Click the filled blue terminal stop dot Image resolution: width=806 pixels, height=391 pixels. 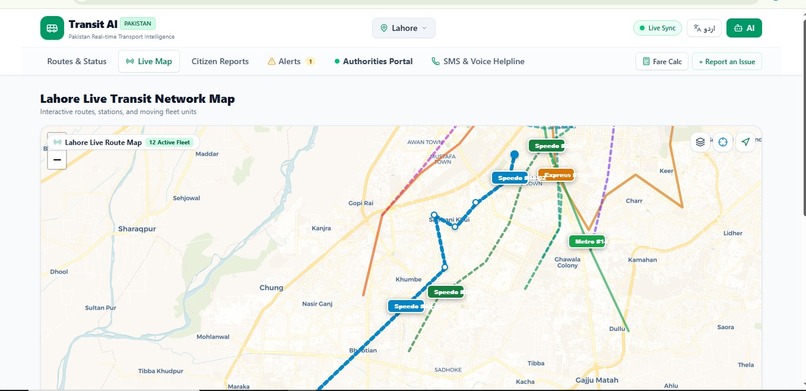[515, 154]
